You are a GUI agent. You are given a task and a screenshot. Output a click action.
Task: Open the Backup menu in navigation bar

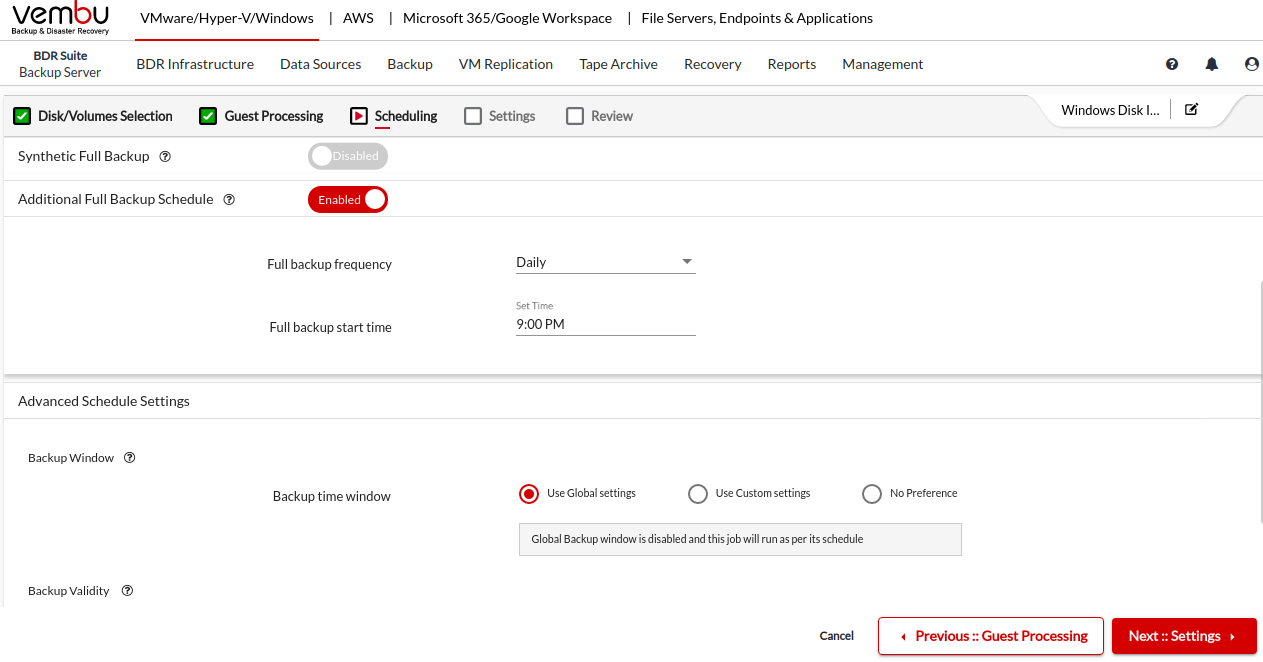tap(410, 64)
